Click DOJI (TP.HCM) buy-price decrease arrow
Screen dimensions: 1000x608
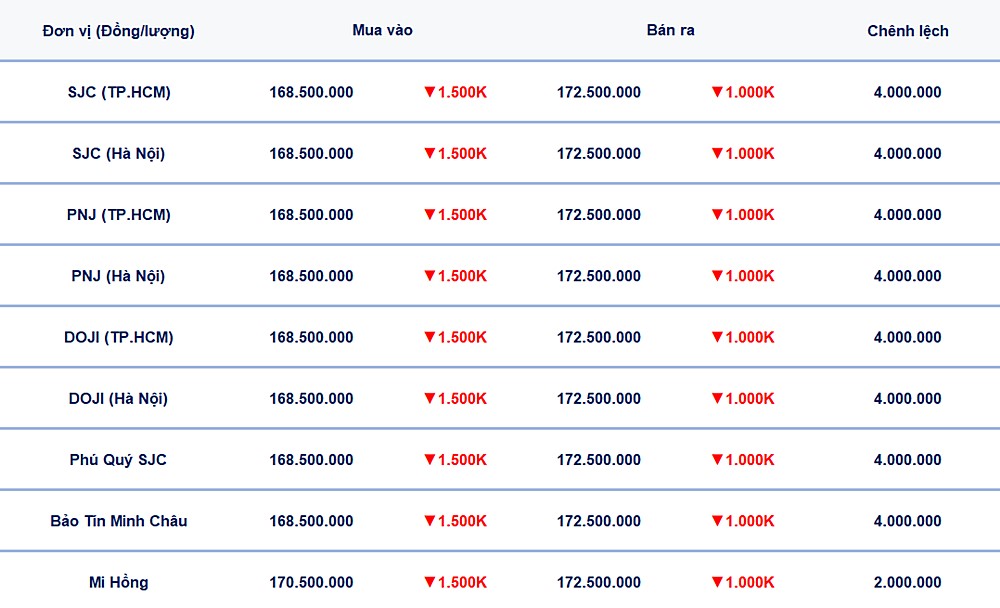coord(429,337)
